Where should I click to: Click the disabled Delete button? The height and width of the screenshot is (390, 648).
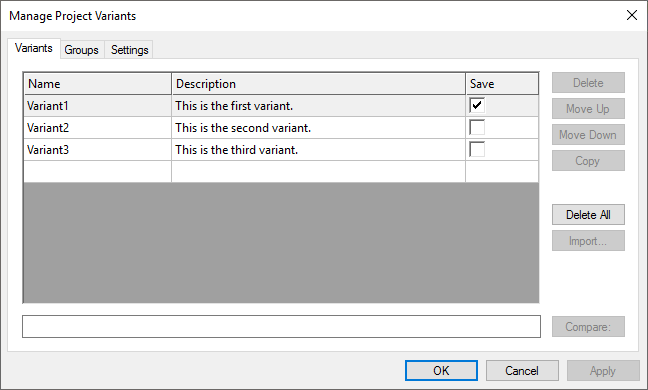588,83
